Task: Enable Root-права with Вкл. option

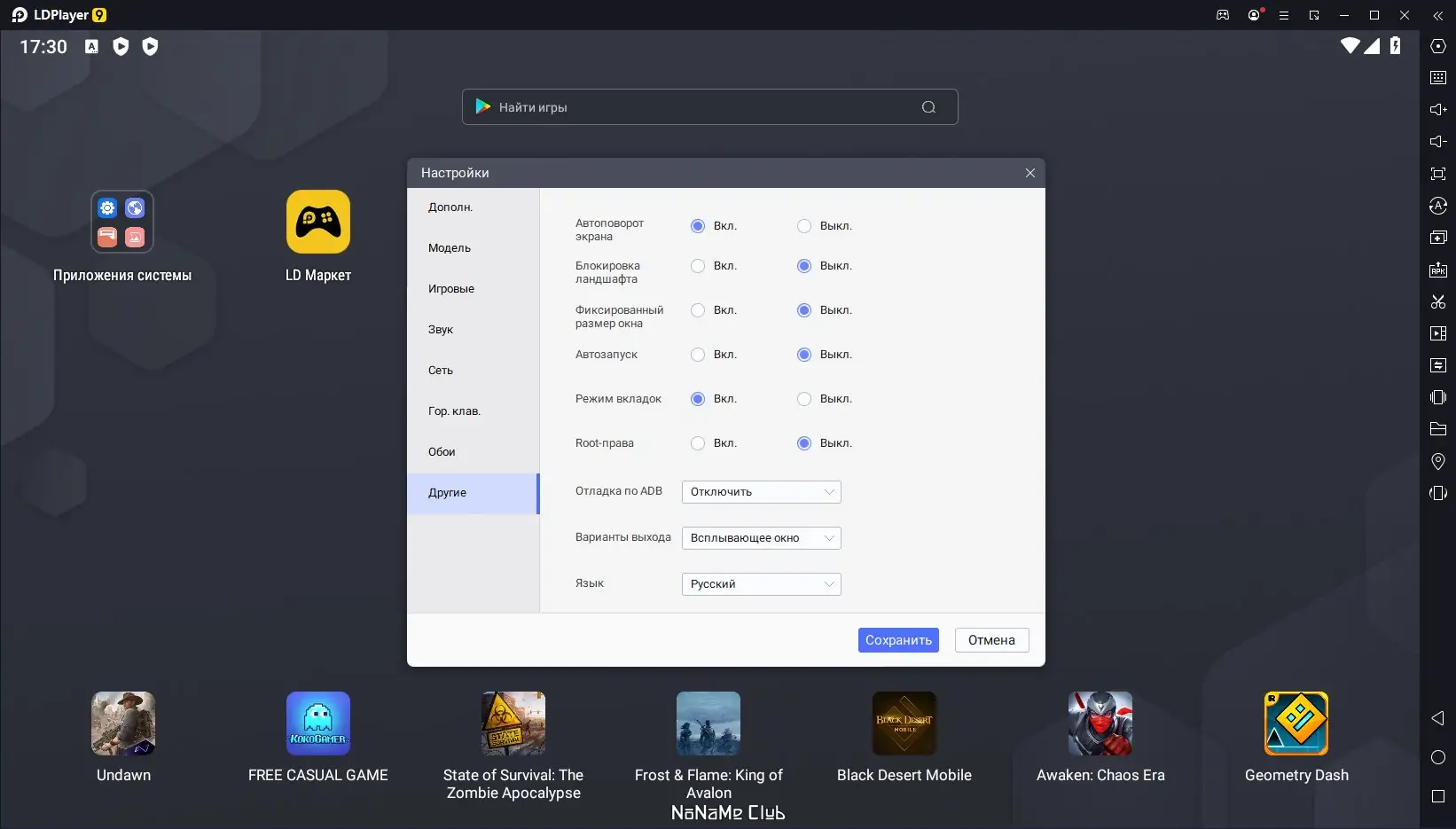Action: pyautogui.click(x=698, y=443)
